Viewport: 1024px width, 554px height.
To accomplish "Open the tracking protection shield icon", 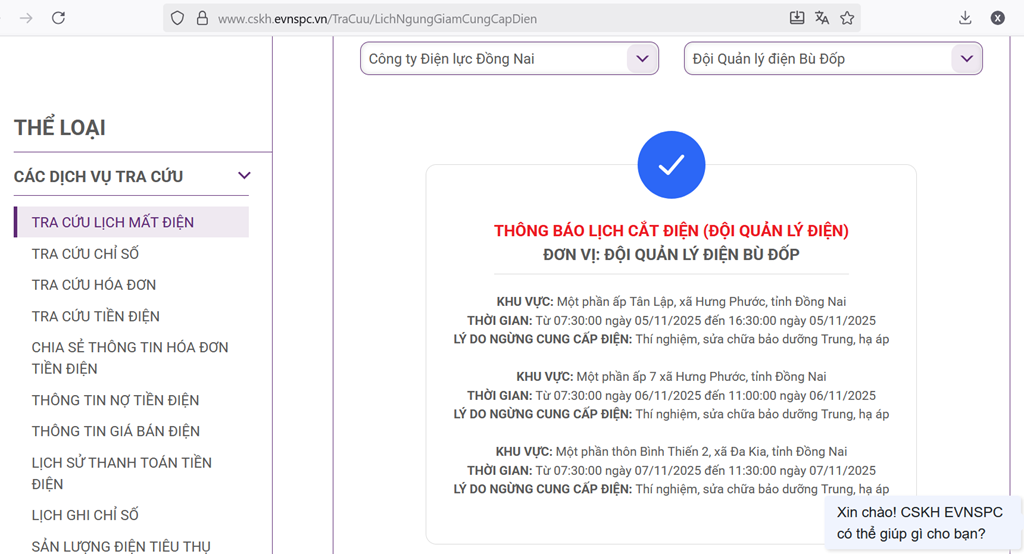I will [178, 18].
